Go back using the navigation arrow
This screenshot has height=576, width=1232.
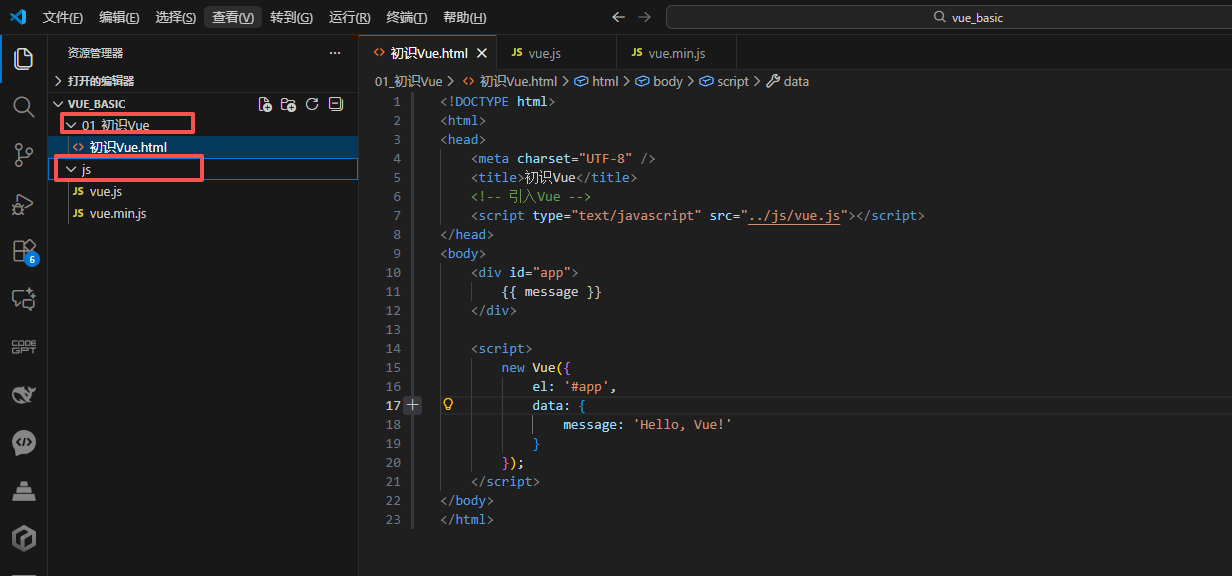(618, 17)
